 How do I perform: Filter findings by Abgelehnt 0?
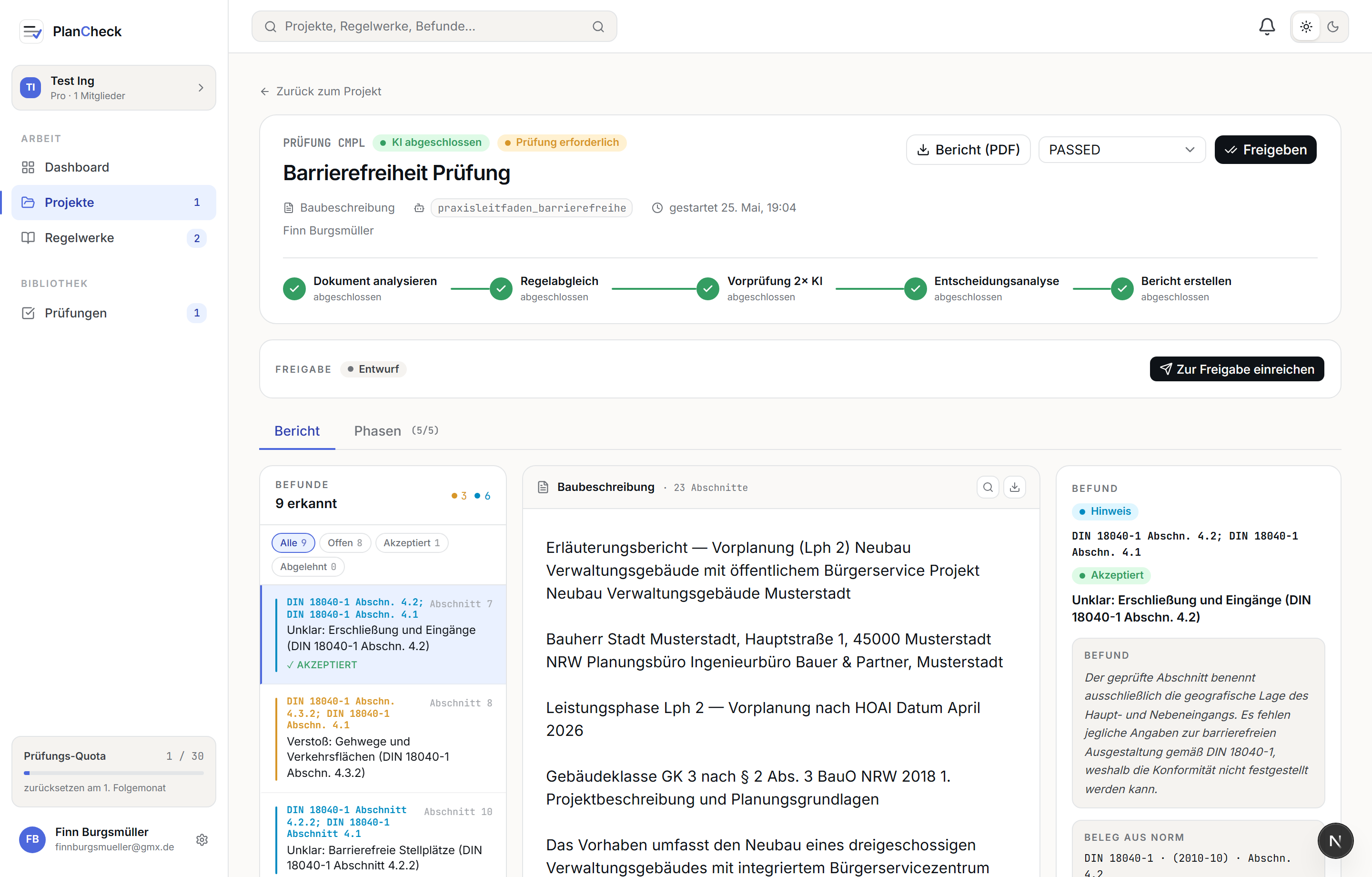pyautogui.click(x=308, y=567)
